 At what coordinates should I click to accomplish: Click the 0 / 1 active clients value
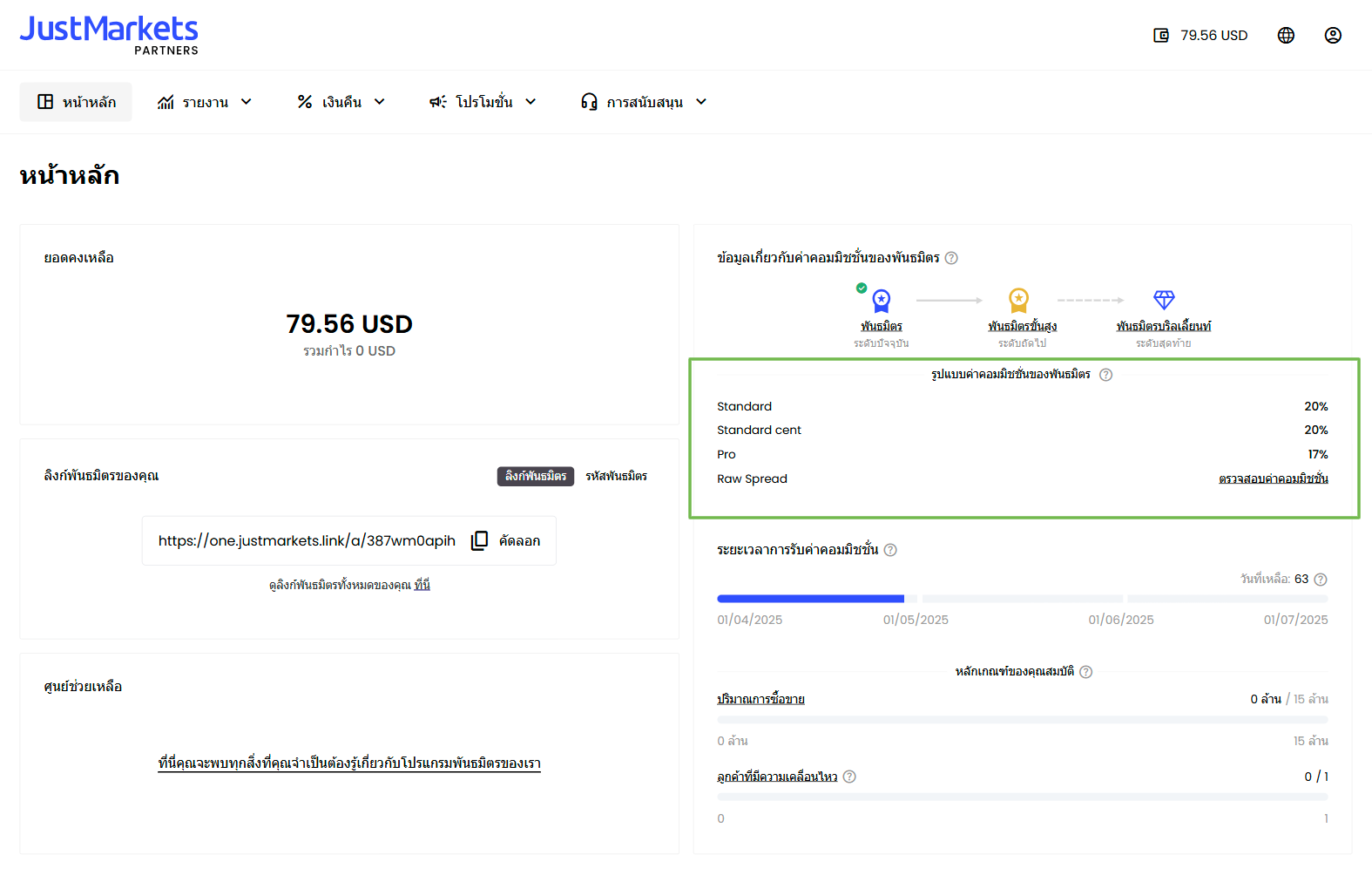click(x=1316, y=777)
